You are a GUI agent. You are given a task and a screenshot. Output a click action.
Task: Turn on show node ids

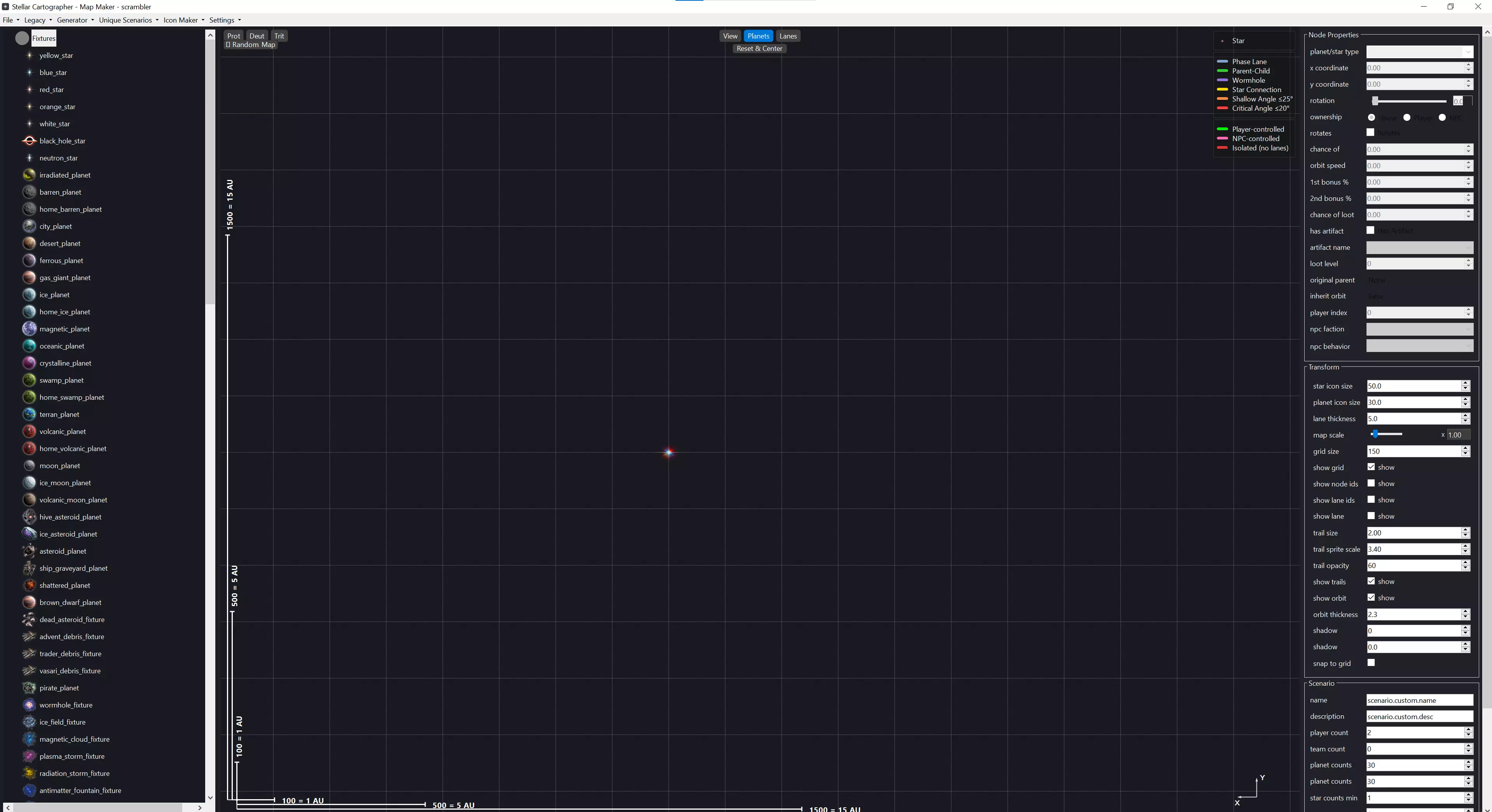1371,483
